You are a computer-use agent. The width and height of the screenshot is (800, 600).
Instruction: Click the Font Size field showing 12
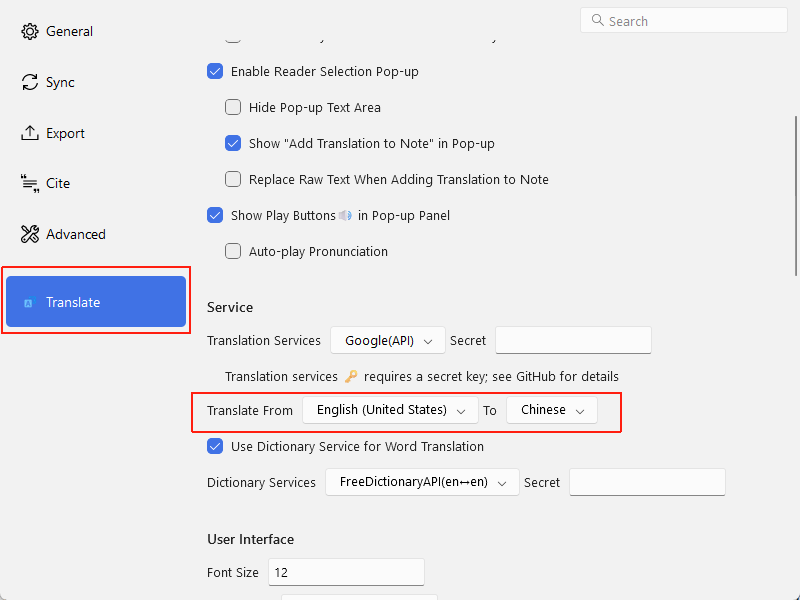(346, 572)
